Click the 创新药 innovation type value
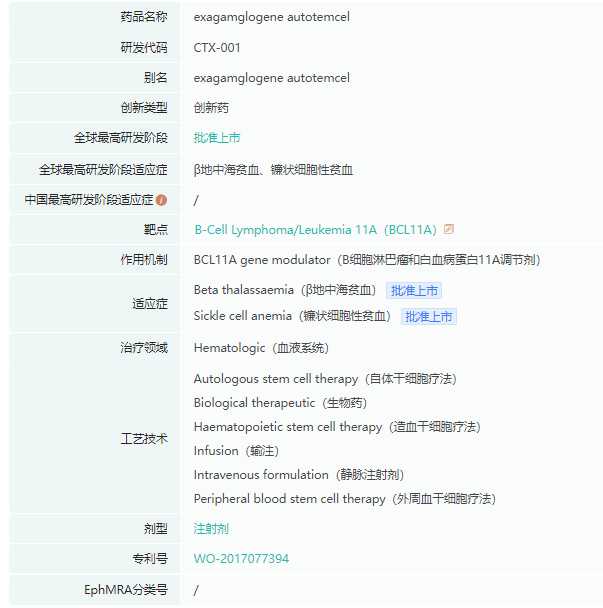Image resolution: width=603 pixels, height=608 pixels. click(211, 107)
